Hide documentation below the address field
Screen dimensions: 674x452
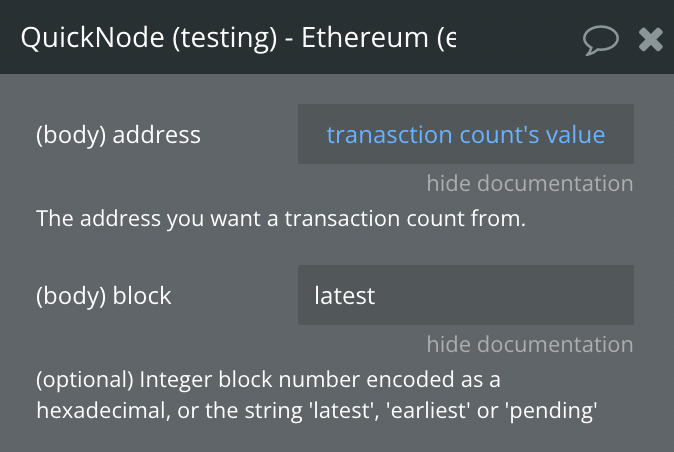click(530, 183)
